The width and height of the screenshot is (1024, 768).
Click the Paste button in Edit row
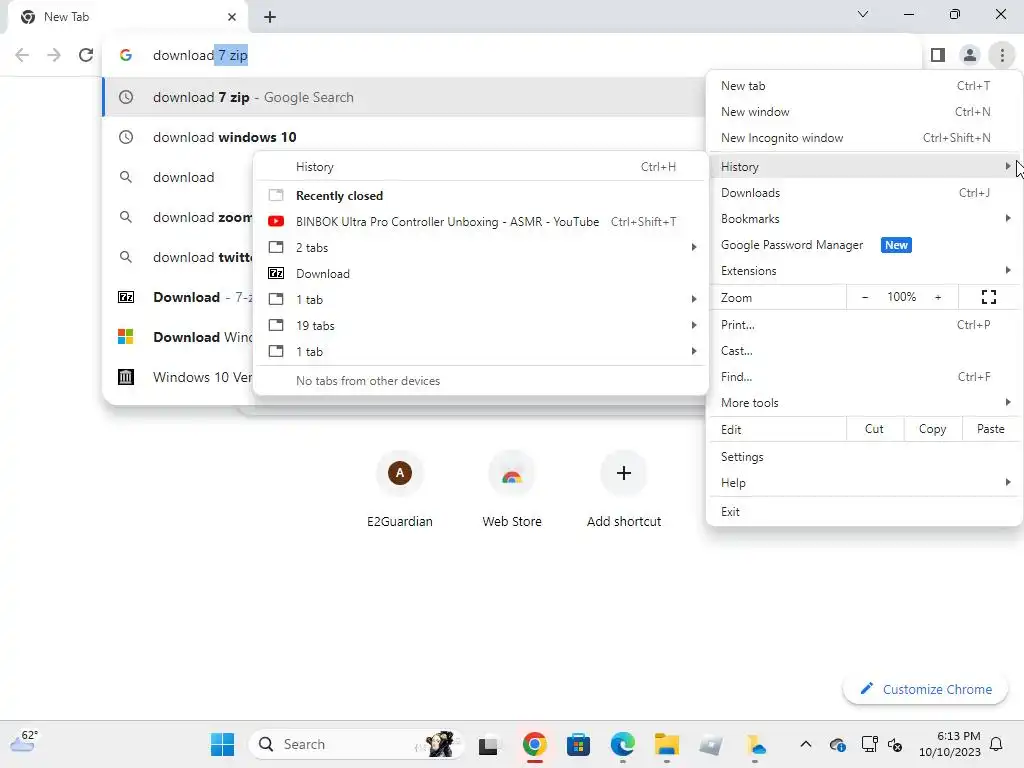pos(991,429)
